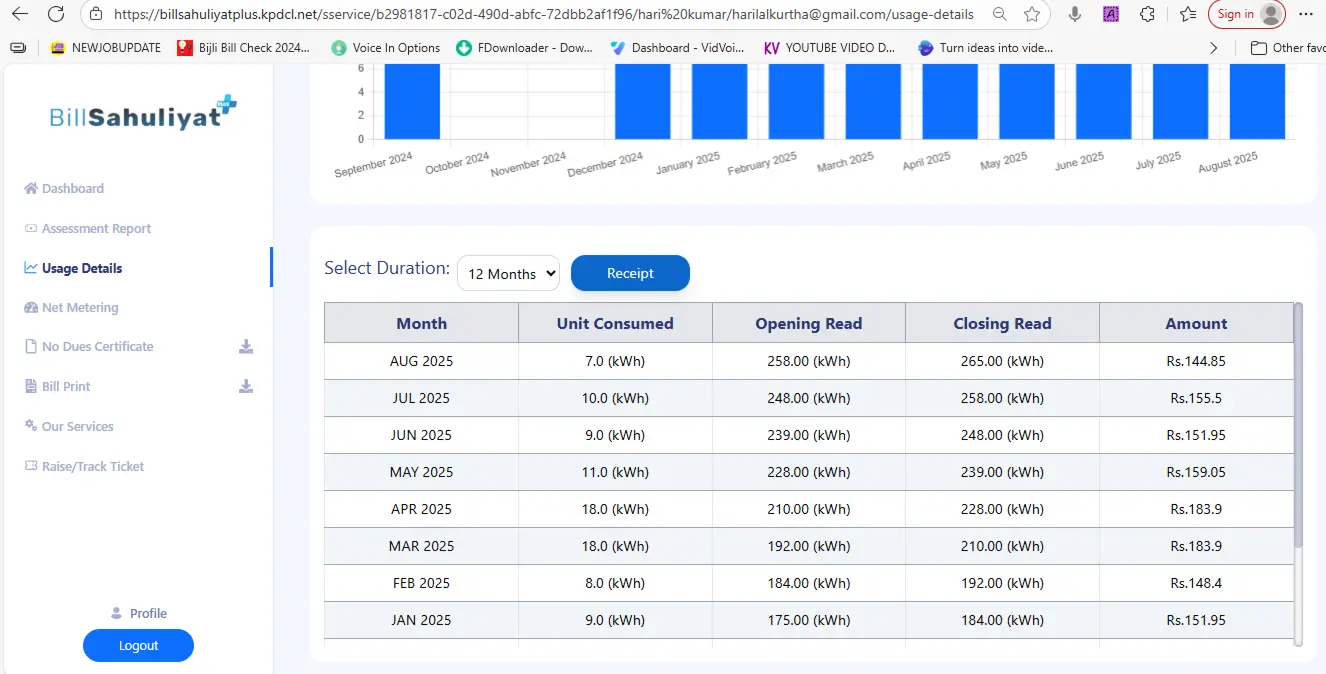Click the blue Receipt button
Image resolution: width=1326 pixels, height=674 pixels.
(x=630, y=274)
